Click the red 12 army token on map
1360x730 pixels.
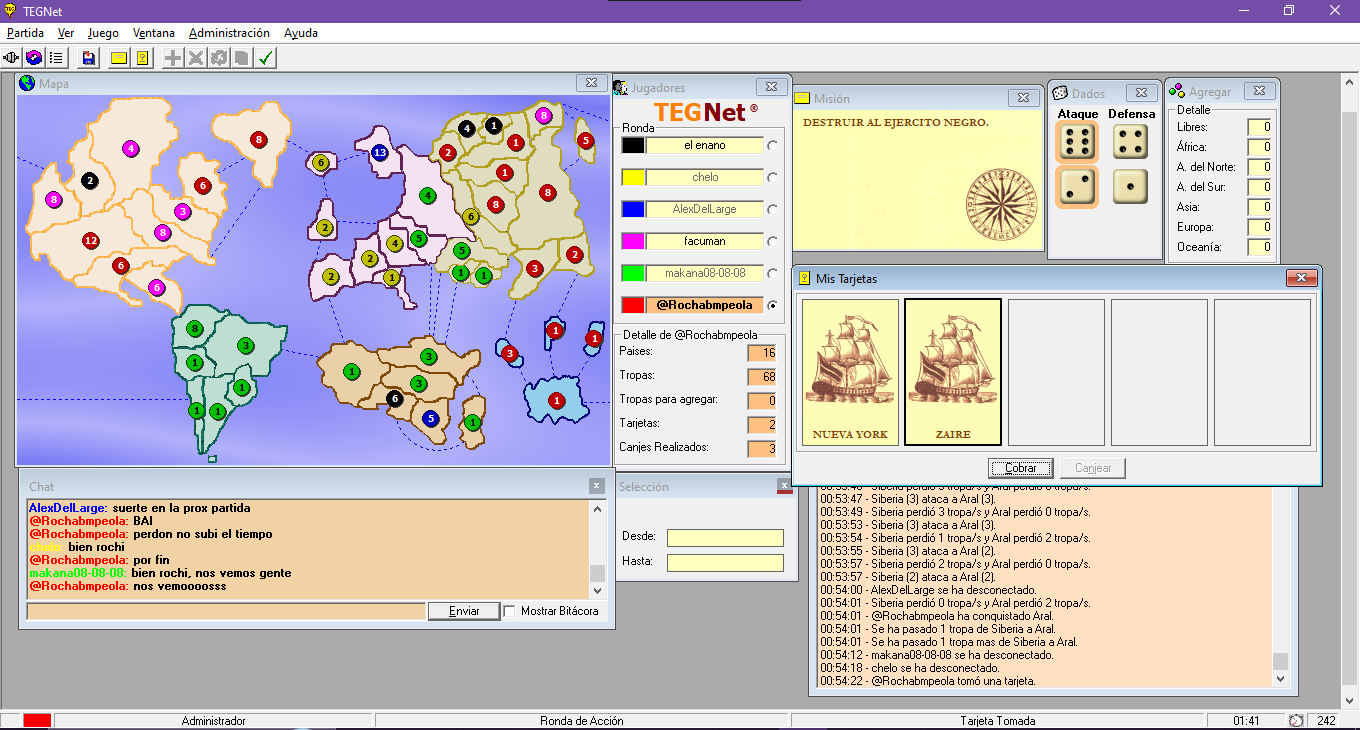coord(91,241)
